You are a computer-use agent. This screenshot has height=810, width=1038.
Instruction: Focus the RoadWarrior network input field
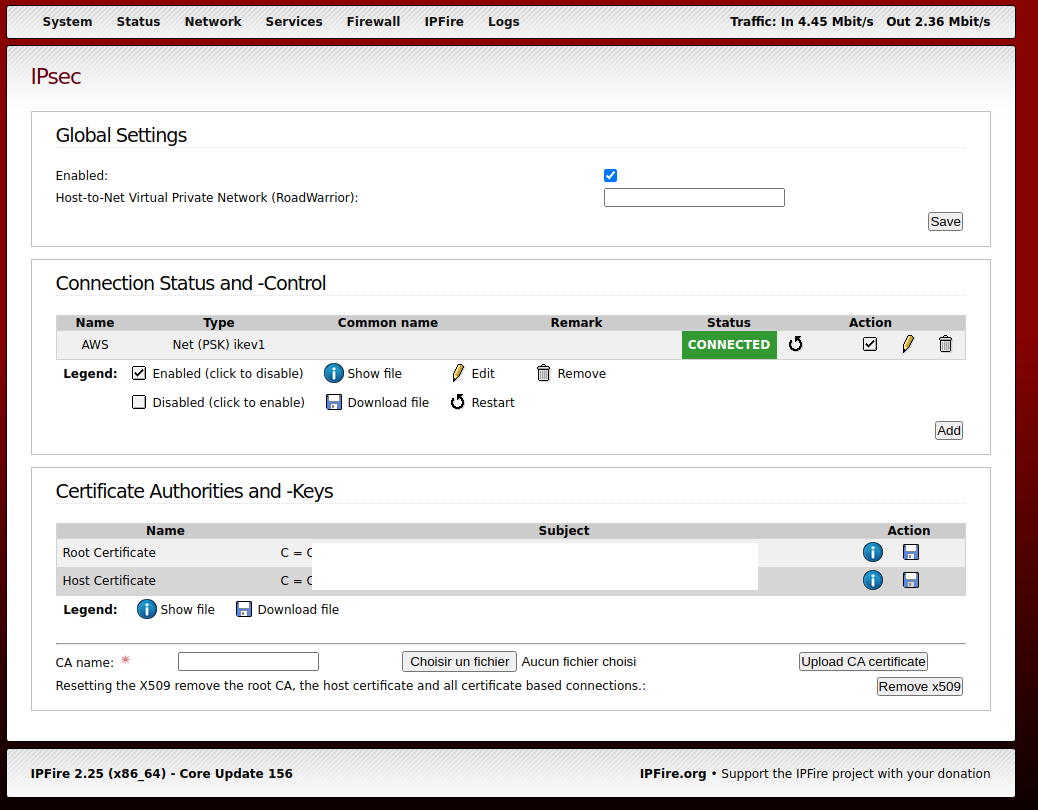(x=694, y=198)
